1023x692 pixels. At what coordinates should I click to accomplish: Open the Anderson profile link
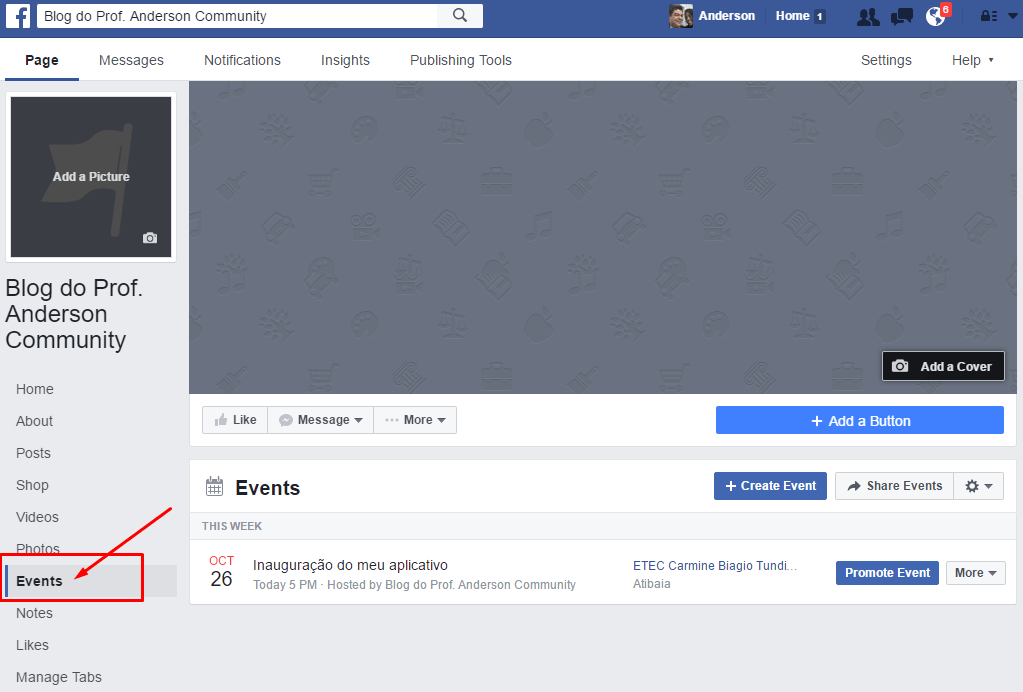[x=726, y=16]
